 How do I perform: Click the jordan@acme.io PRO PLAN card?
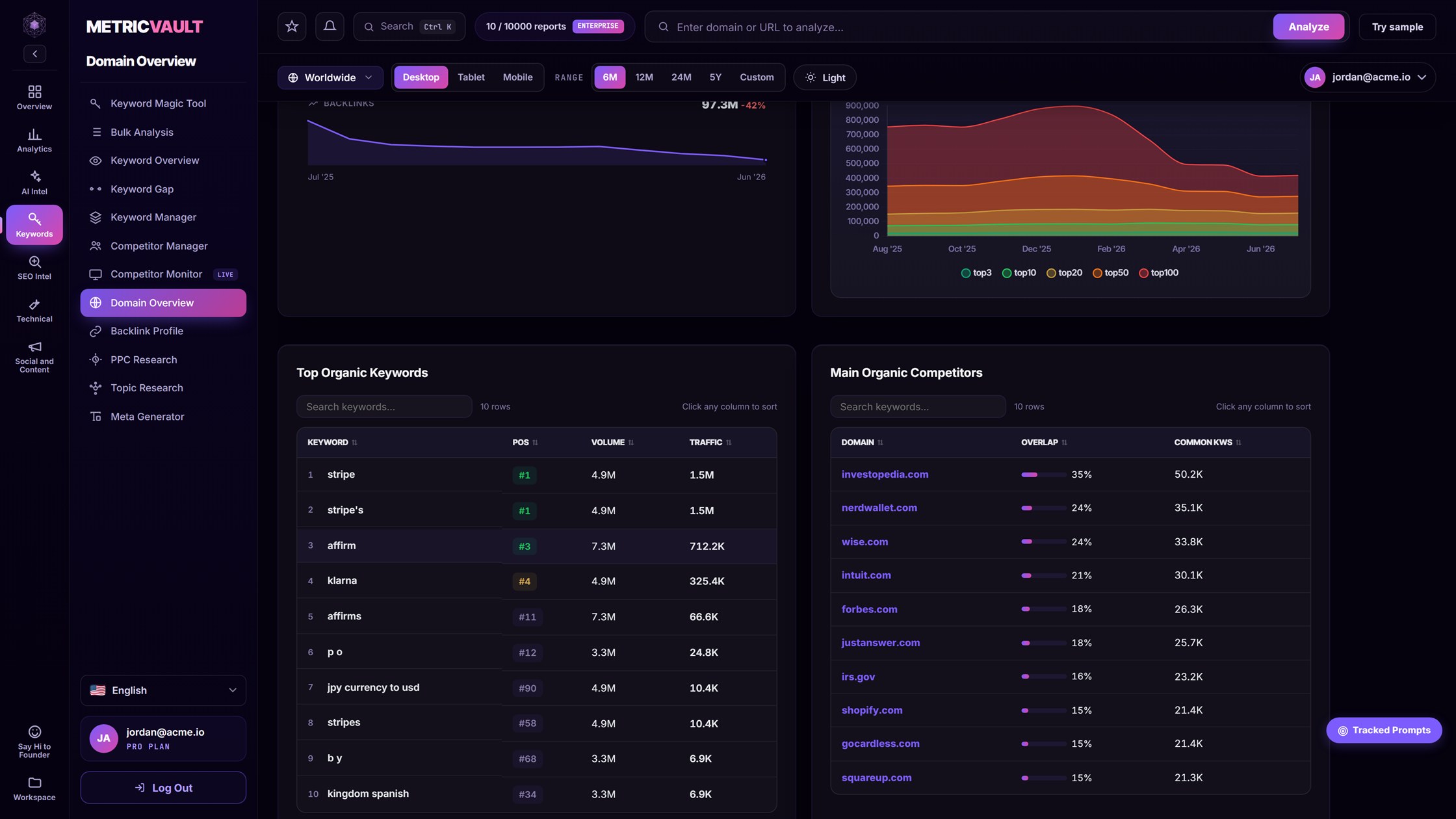163,738
